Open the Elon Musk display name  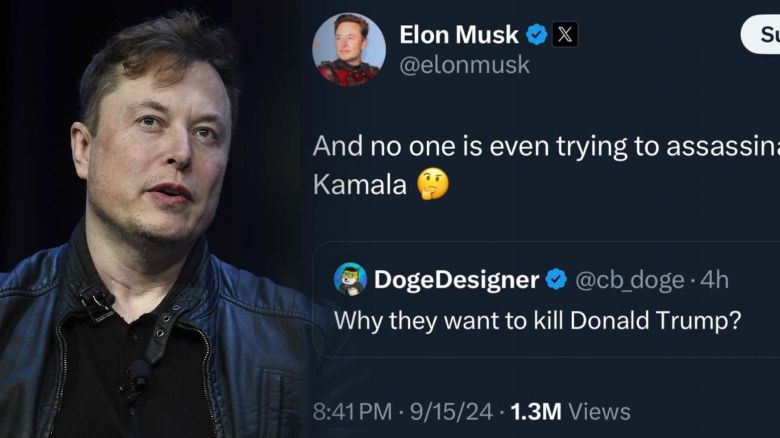tap(459, 35)
